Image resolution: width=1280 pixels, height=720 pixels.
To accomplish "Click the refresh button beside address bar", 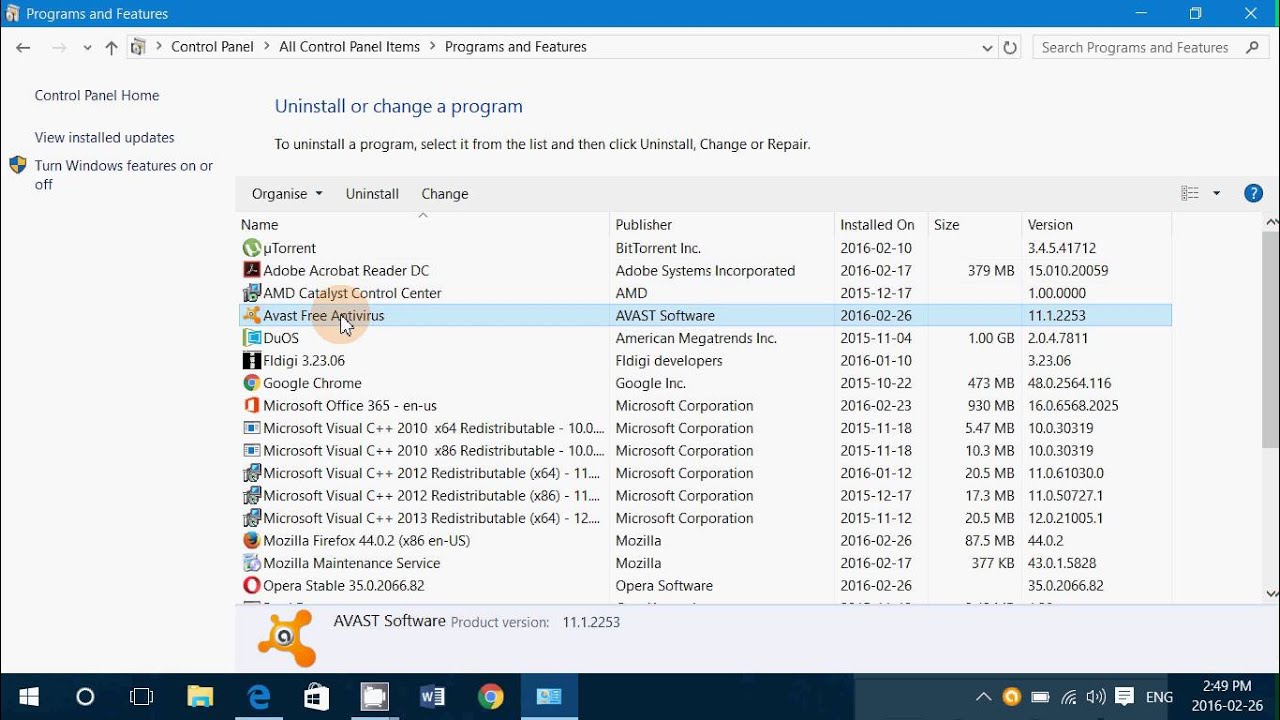I will (x=1010, y=47).
